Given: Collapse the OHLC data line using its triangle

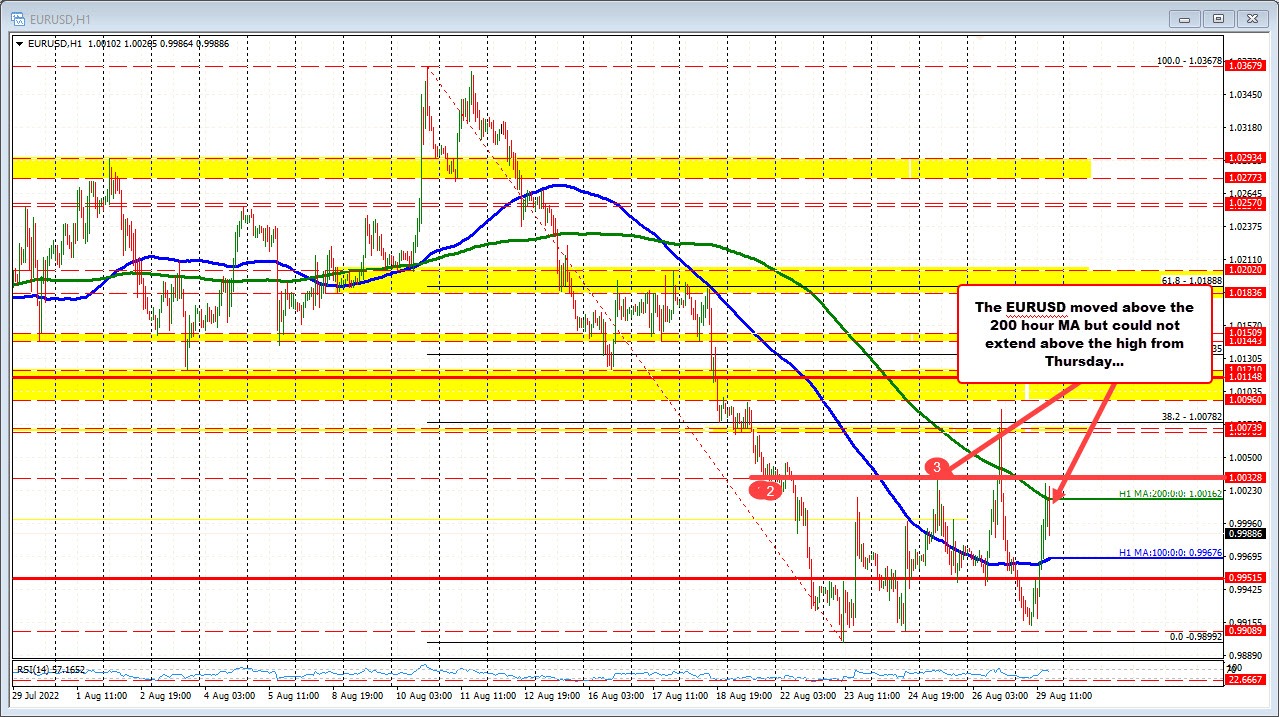Looking at the screenshot, I should click(x=18, y=44).
